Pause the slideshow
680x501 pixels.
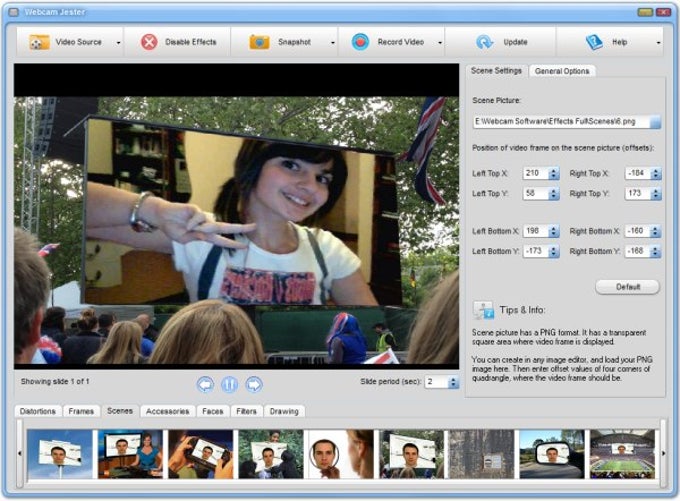pos(229,384)
